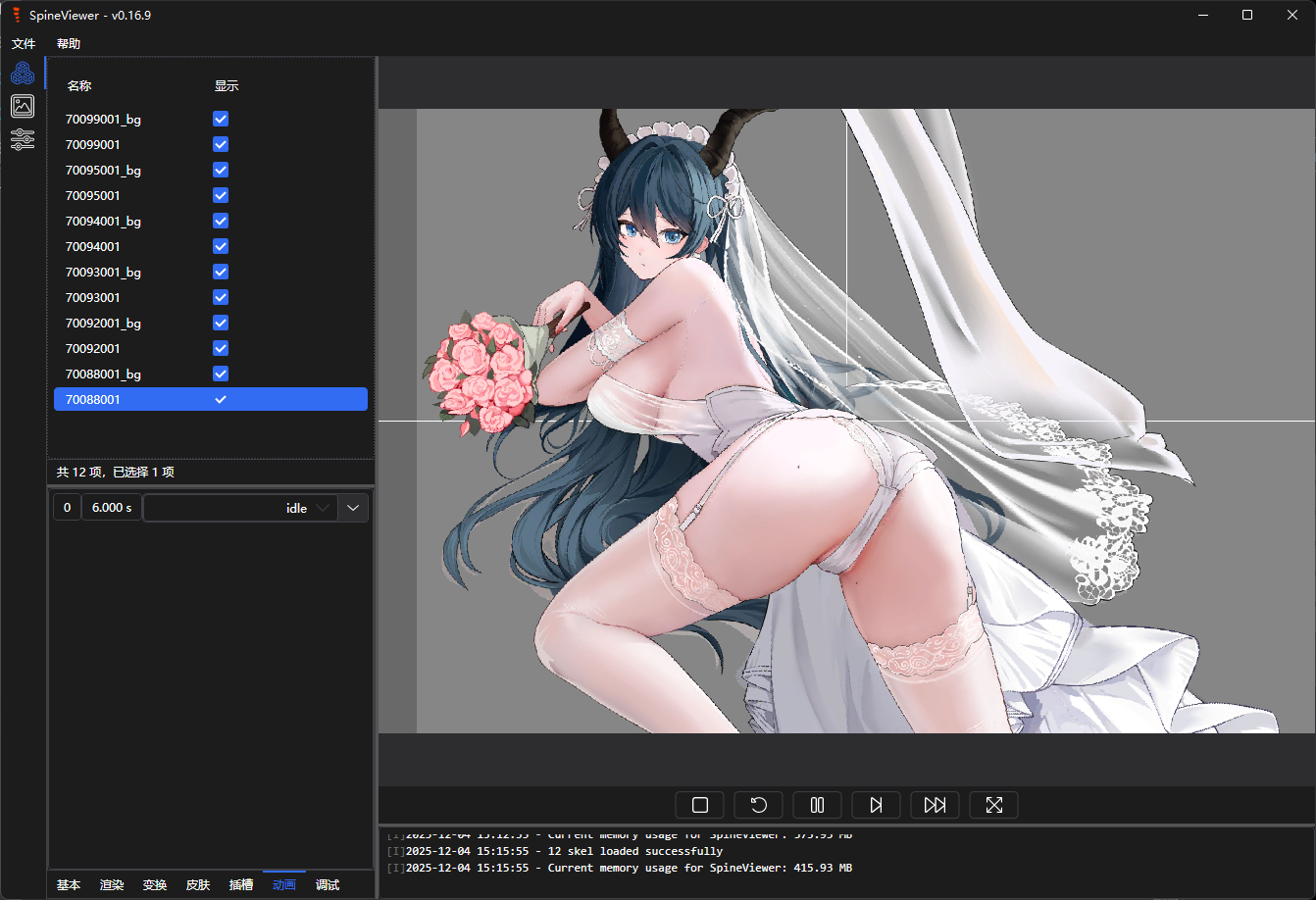Uncheck the selected 70088001 display checkbox

[x=221, y=399]
